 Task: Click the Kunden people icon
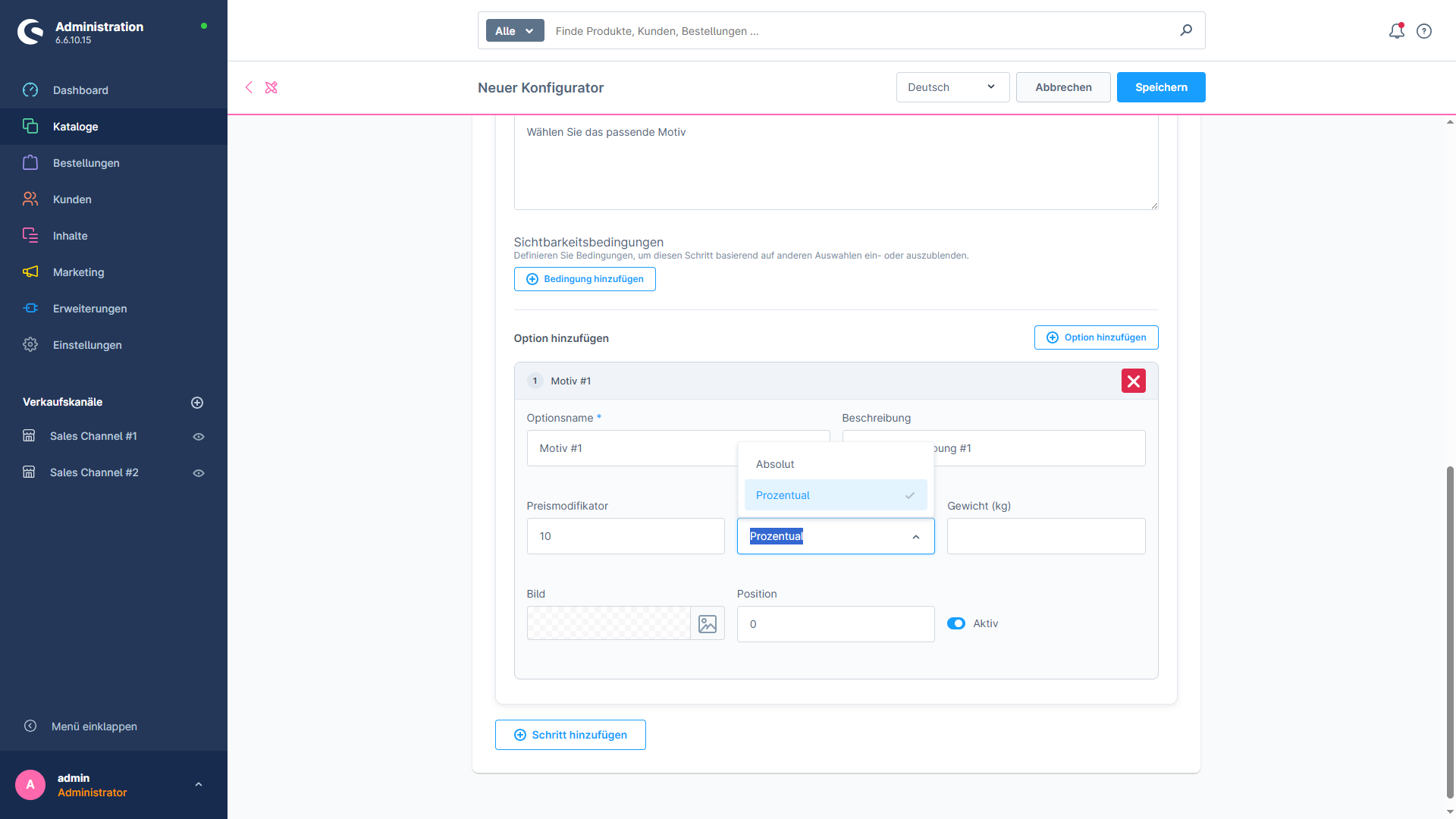click(x=30, y=199)
